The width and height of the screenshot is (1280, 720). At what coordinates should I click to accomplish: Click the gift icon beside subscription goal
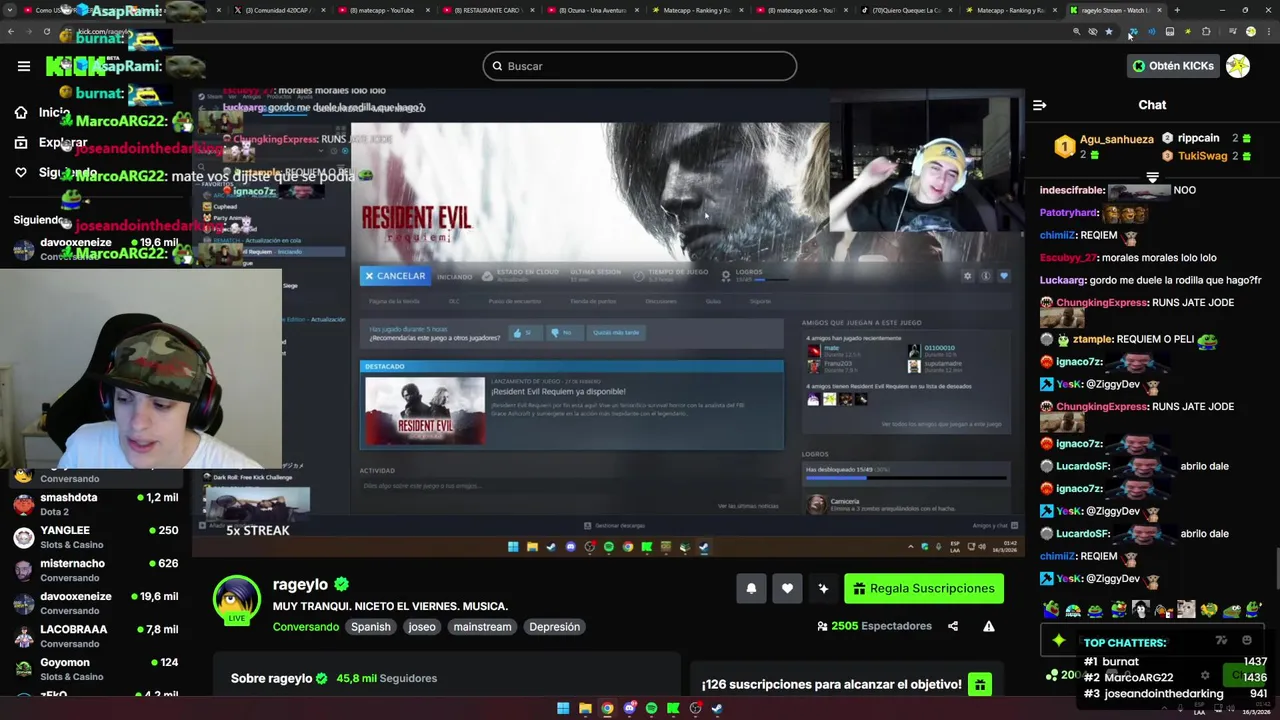(980, 685)
